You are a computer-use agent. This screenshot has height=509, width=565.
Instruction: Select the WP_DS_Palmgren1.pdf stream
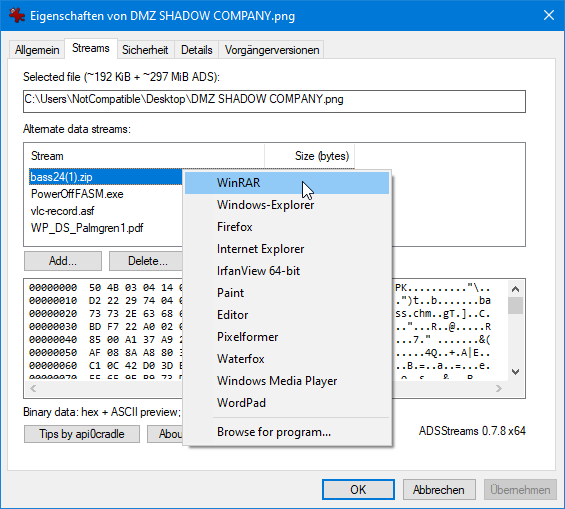tap(87, 228)
